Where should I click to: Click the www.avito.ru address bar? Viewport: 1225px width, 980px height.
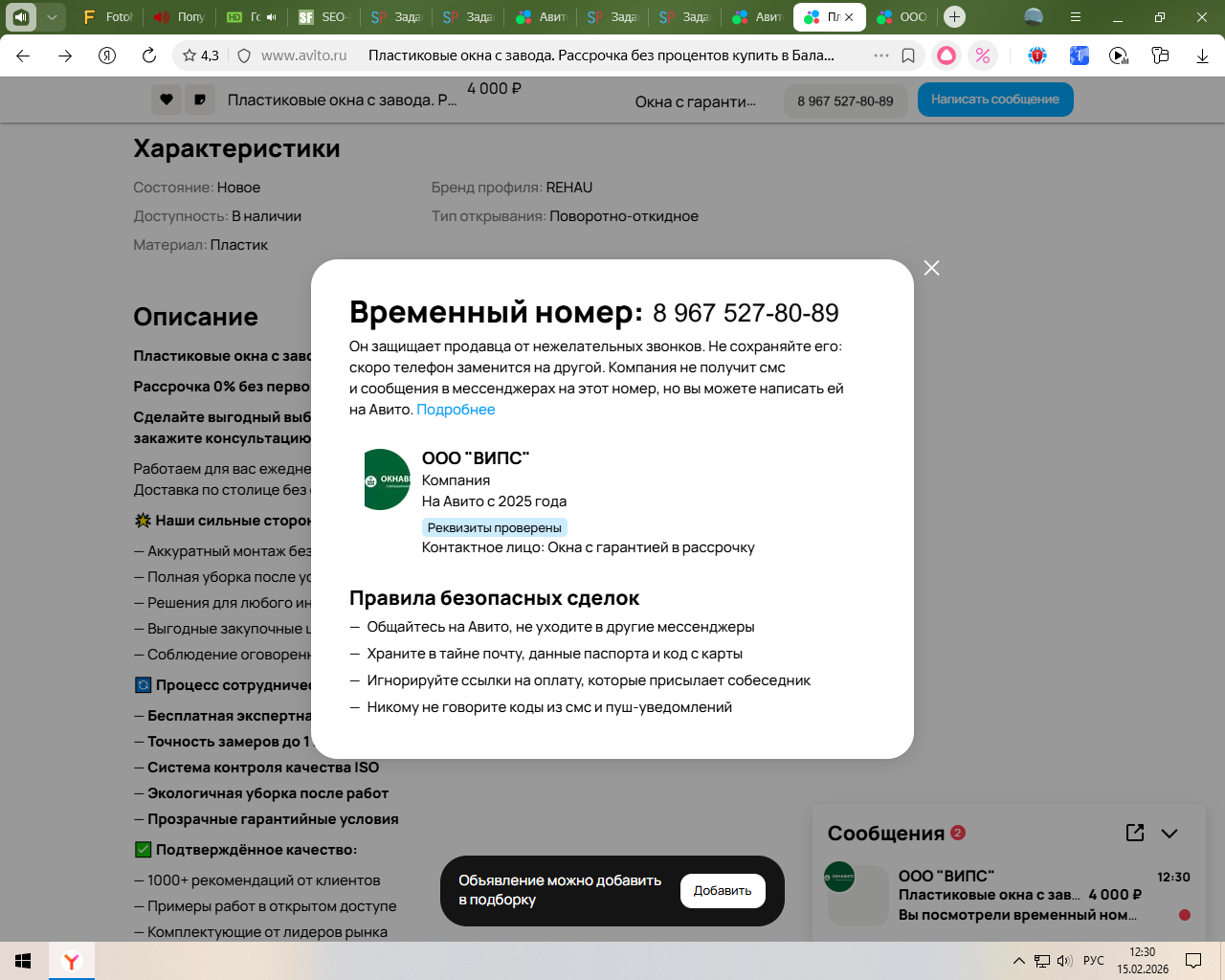tap(304, 56)
